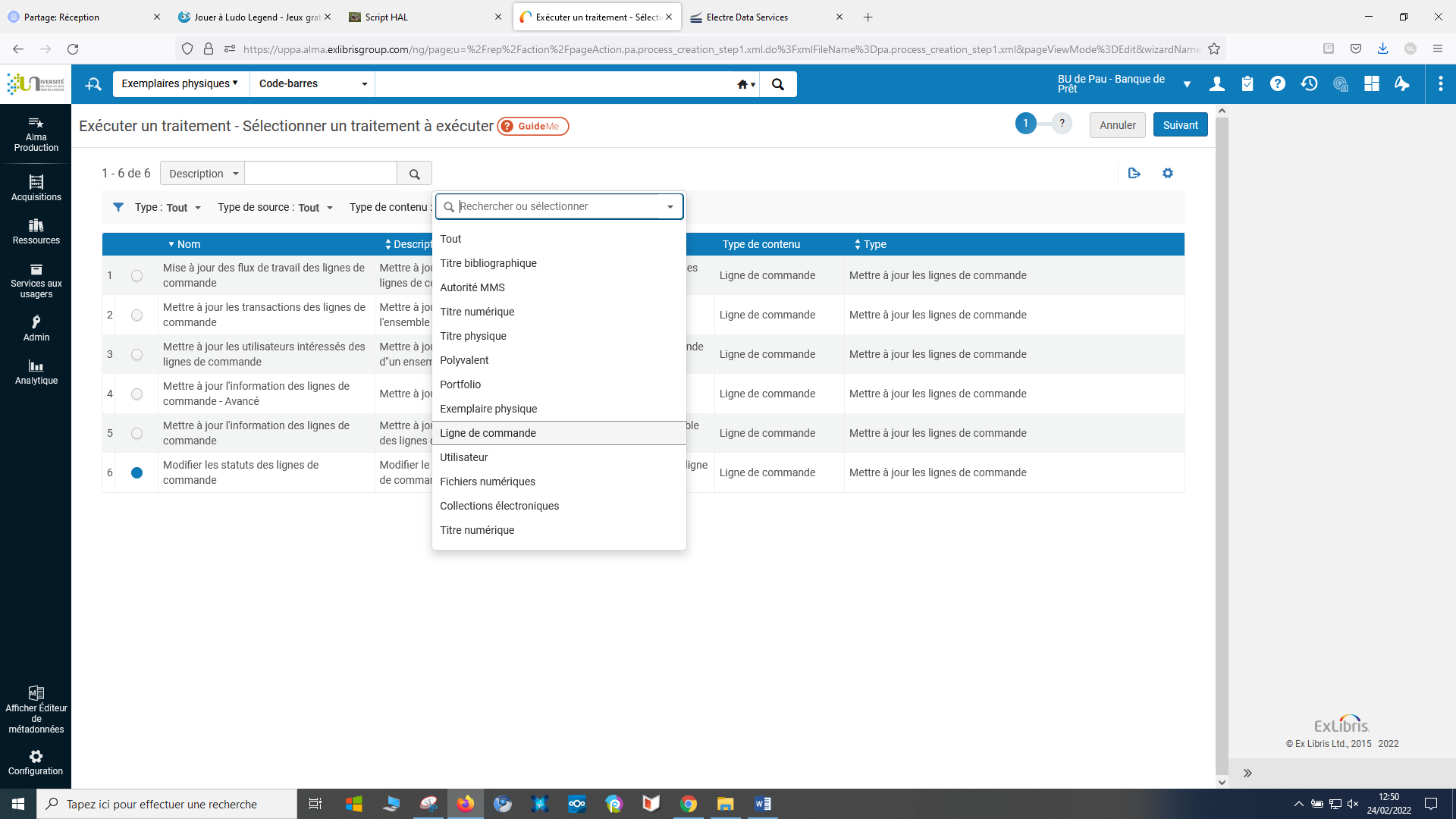Open the Ressources sidebar section

click(x=36, y=231)
